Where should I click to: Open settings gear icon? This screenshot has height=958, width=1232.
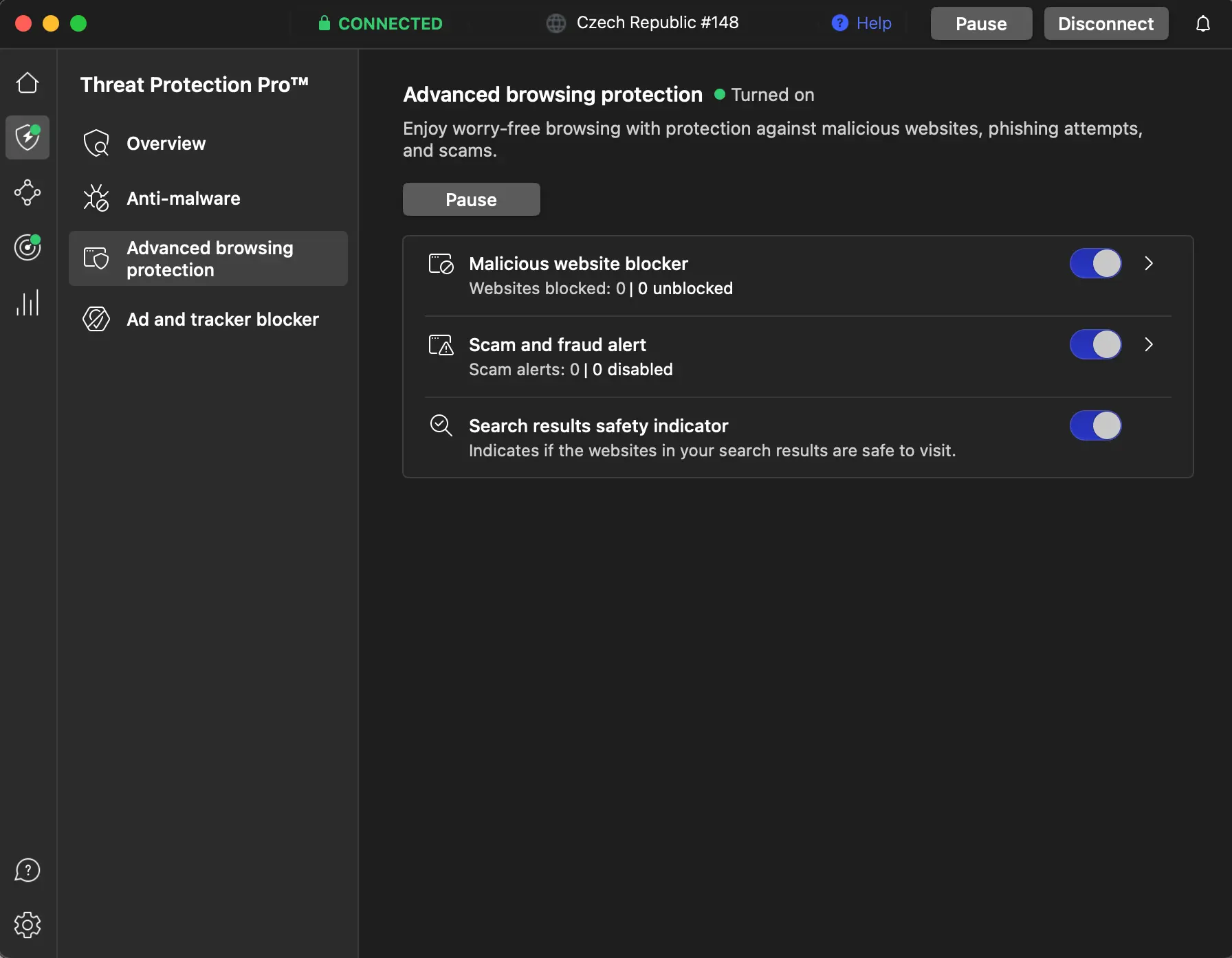(27, 925)
